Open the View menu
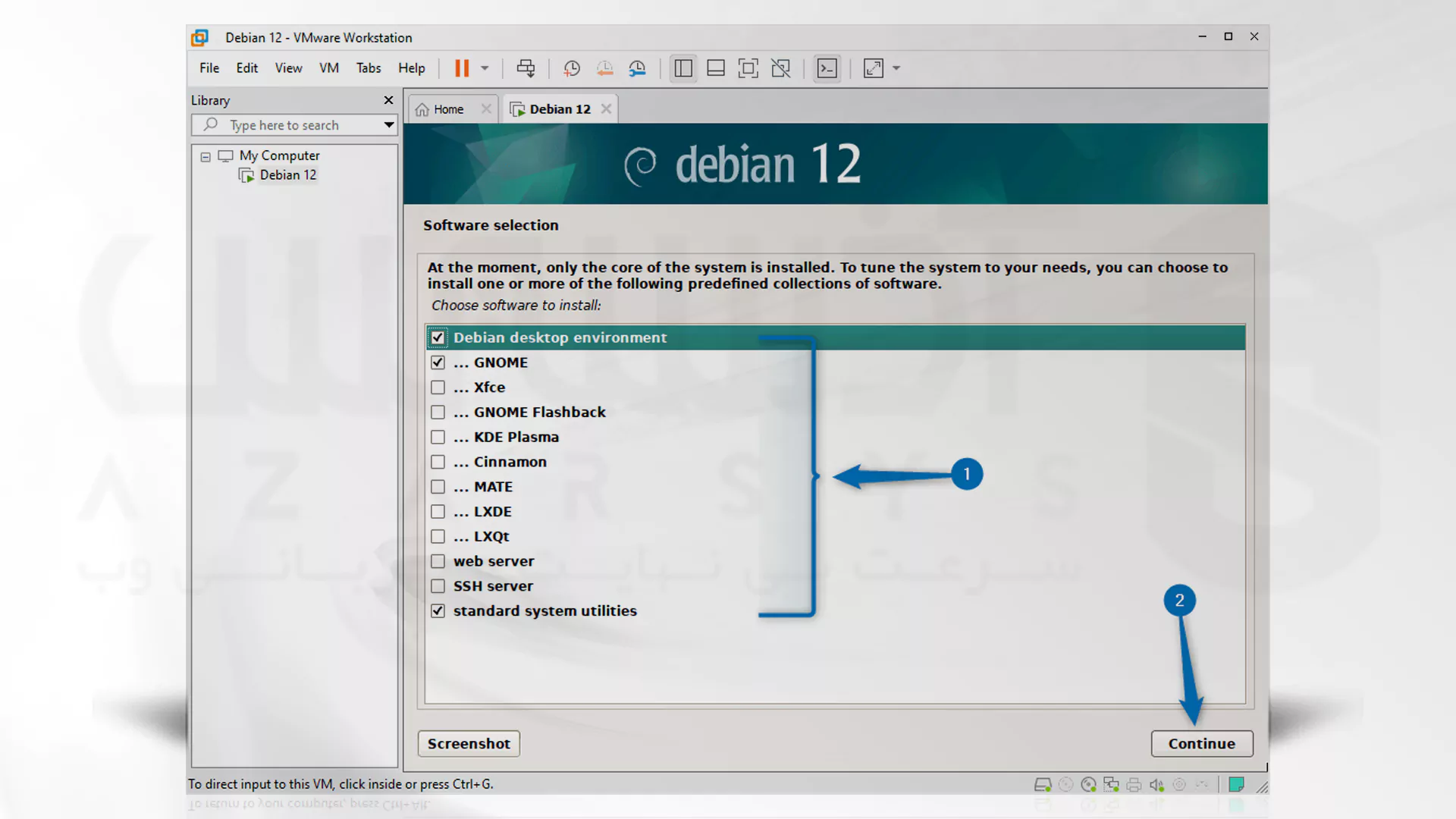The width and height of the screenshot is (1456, 819). [288, 68]
